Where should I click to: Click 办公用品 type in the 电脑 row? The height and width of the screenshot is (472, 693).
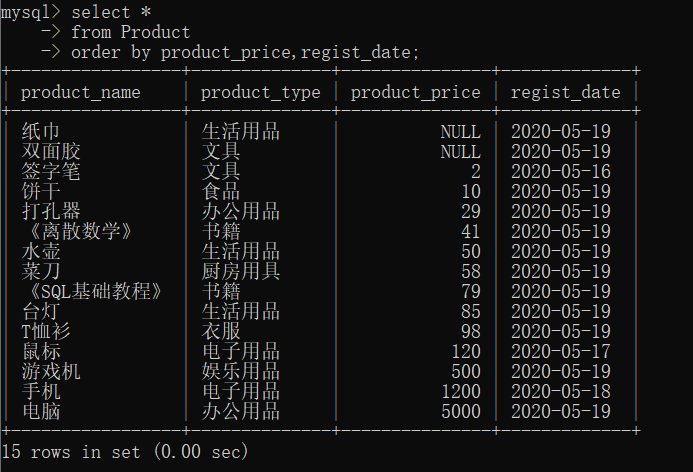(241, 411)
